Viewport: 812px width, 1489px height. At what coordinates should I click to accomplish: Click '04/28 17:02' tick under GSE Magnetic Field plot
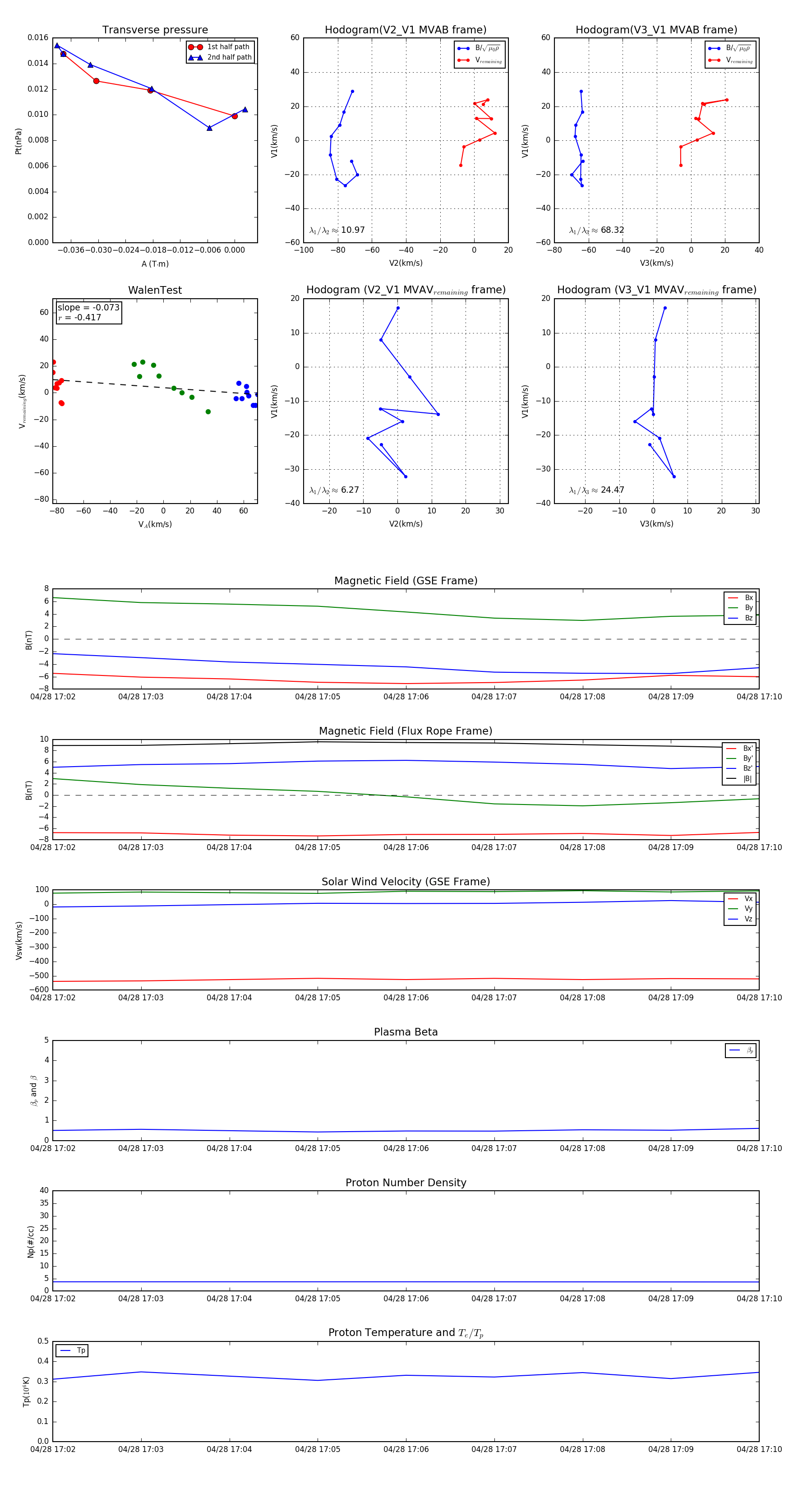click(x=53, y=697)
